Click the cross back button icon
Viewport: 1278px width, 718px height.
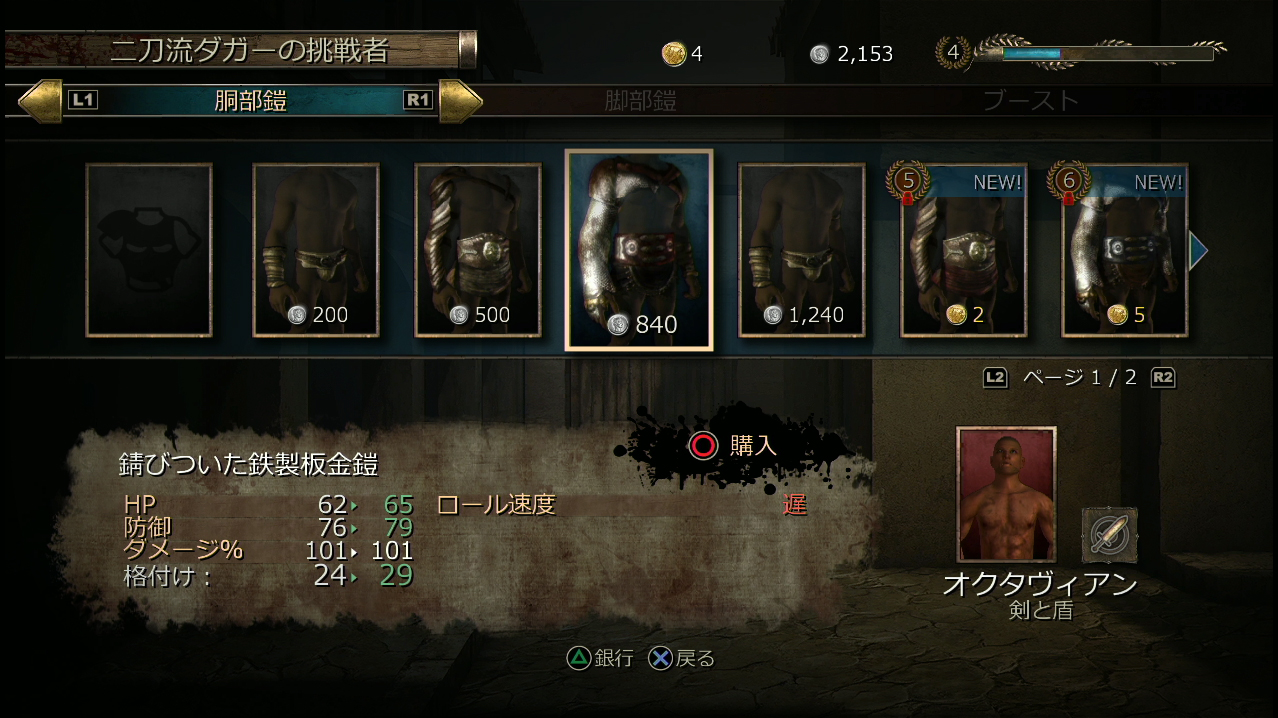tap(660, 658)
